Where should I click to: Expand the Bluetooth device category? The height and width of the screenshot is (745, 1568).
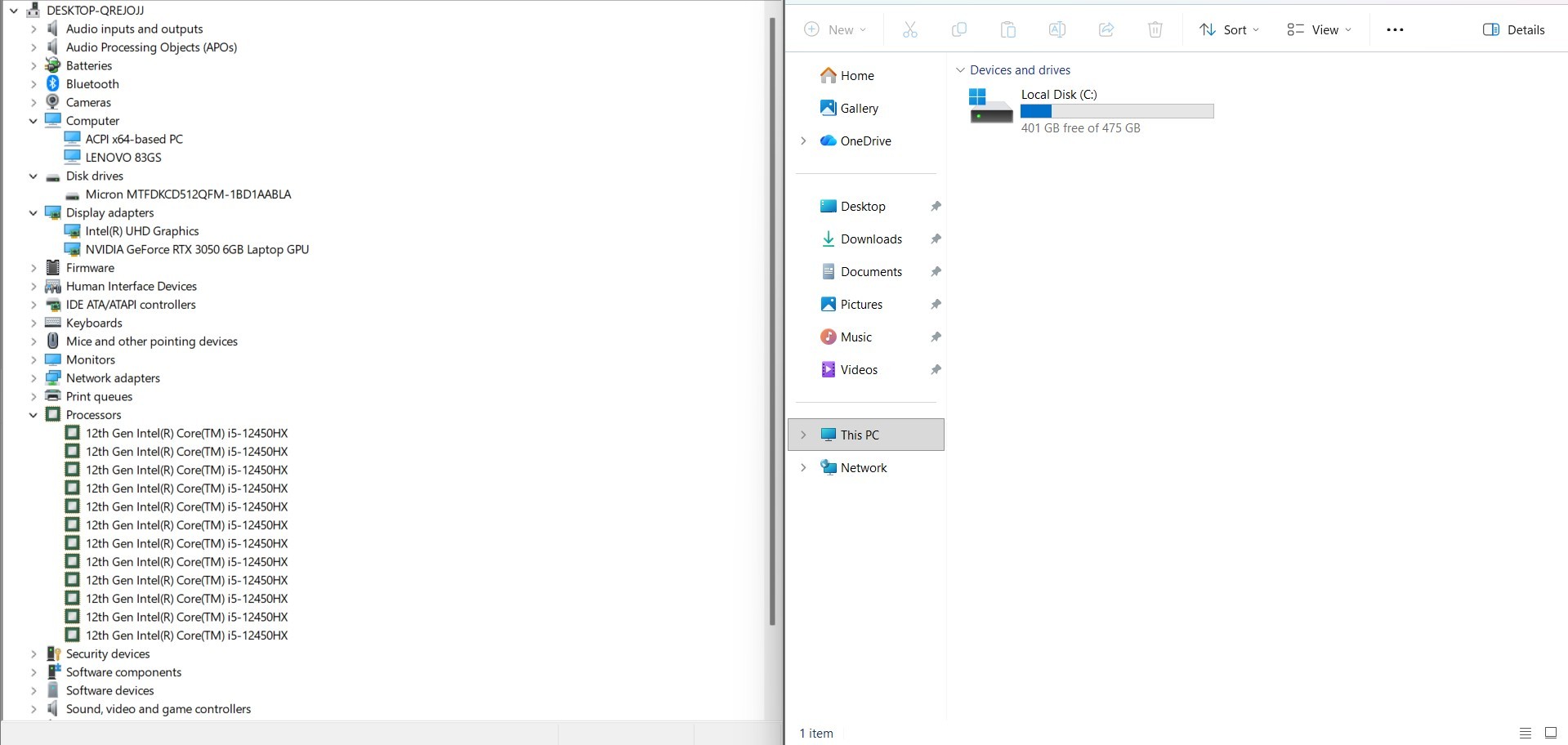(34, 84)
